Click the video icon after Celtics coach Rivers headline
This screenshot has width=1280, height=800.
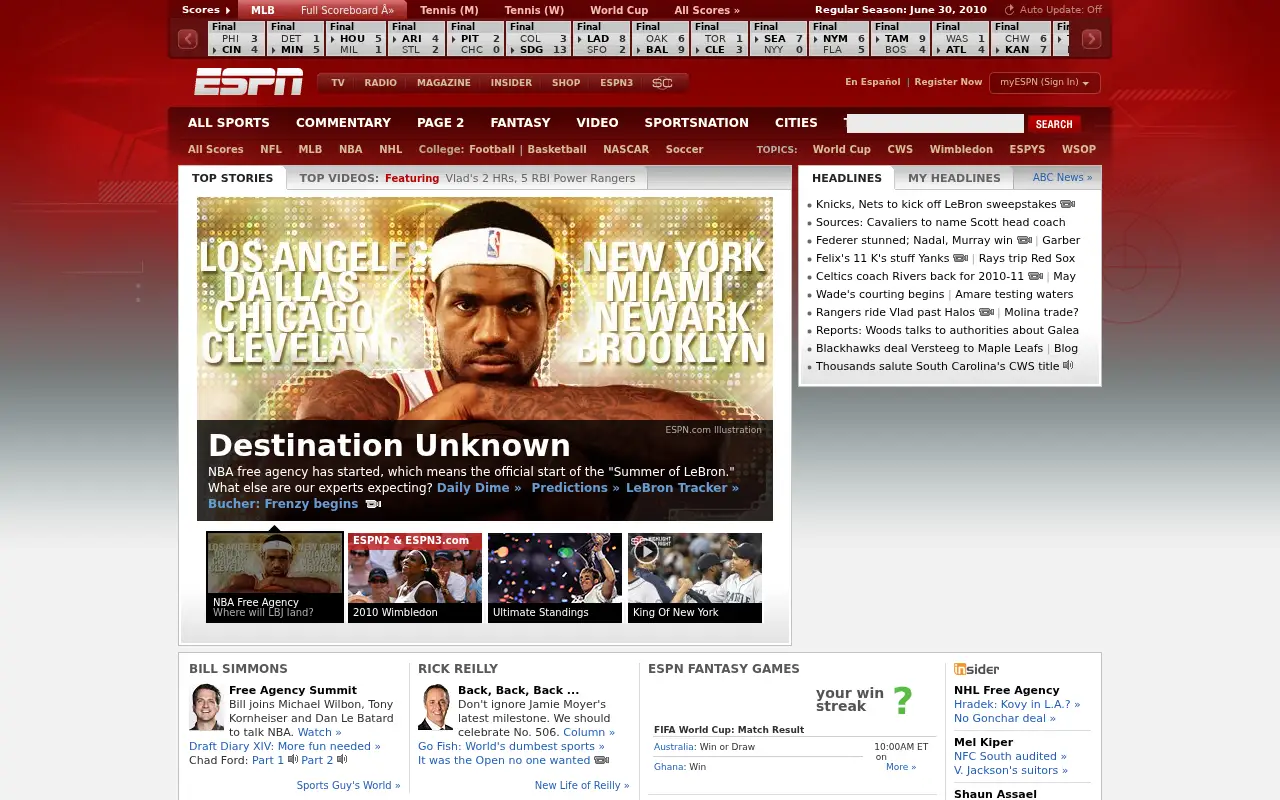(1036, 276)
